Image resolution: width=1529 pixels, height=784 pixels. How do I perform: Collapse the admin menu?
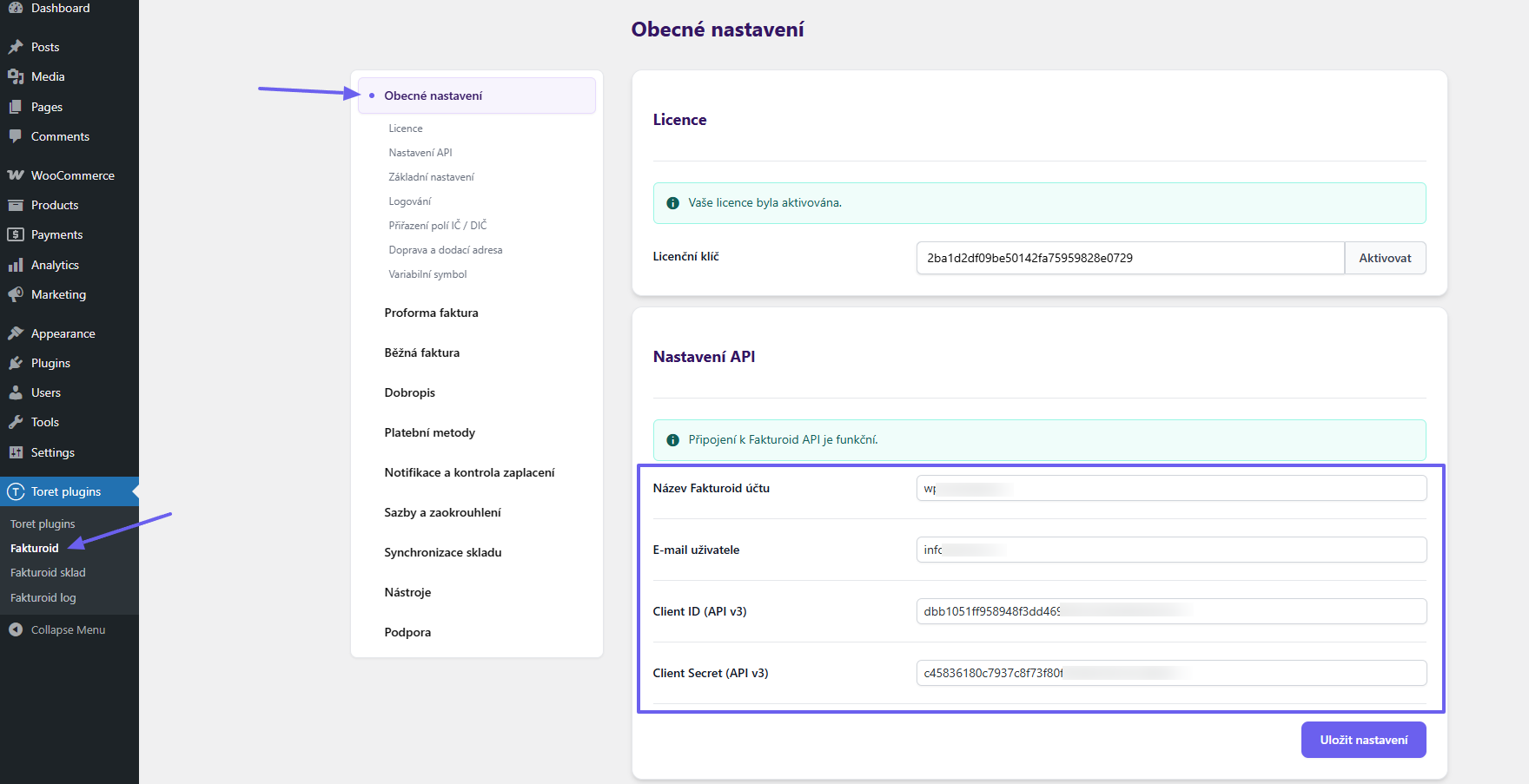[68, 629]
